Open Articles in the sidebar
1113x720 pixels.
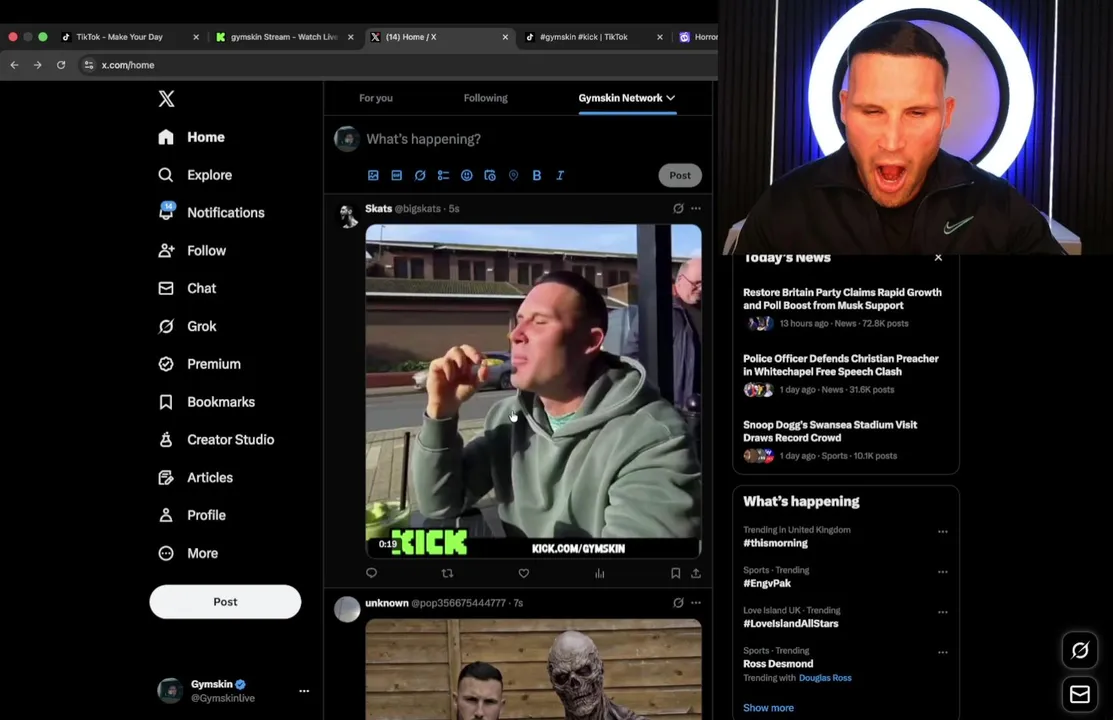[195, 477]
